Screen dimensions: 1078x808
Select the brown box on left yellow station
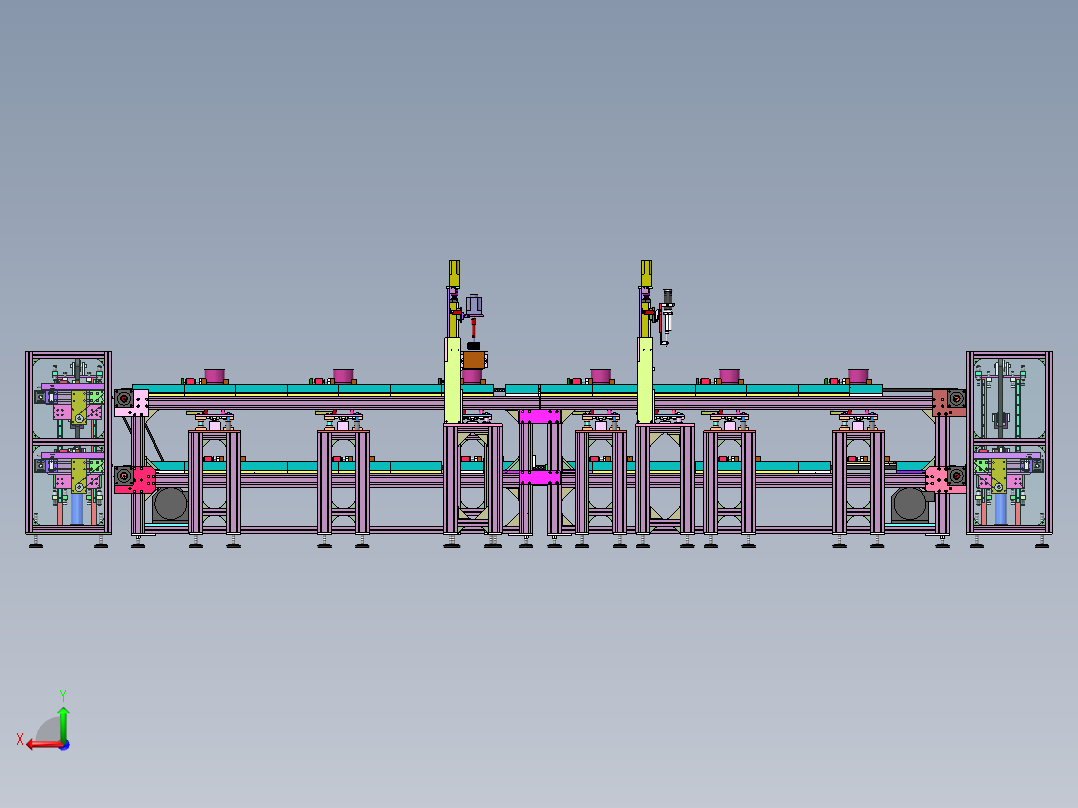pyautogui.click(x=474, y=360)
